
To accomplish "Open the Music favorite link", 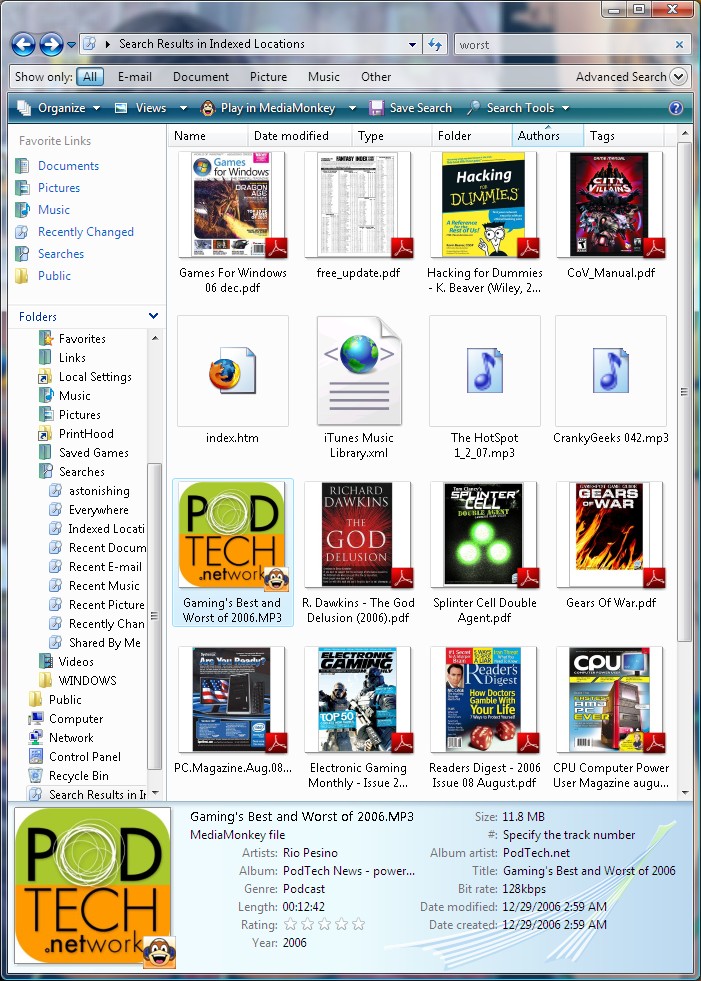I will pos(54,210).
